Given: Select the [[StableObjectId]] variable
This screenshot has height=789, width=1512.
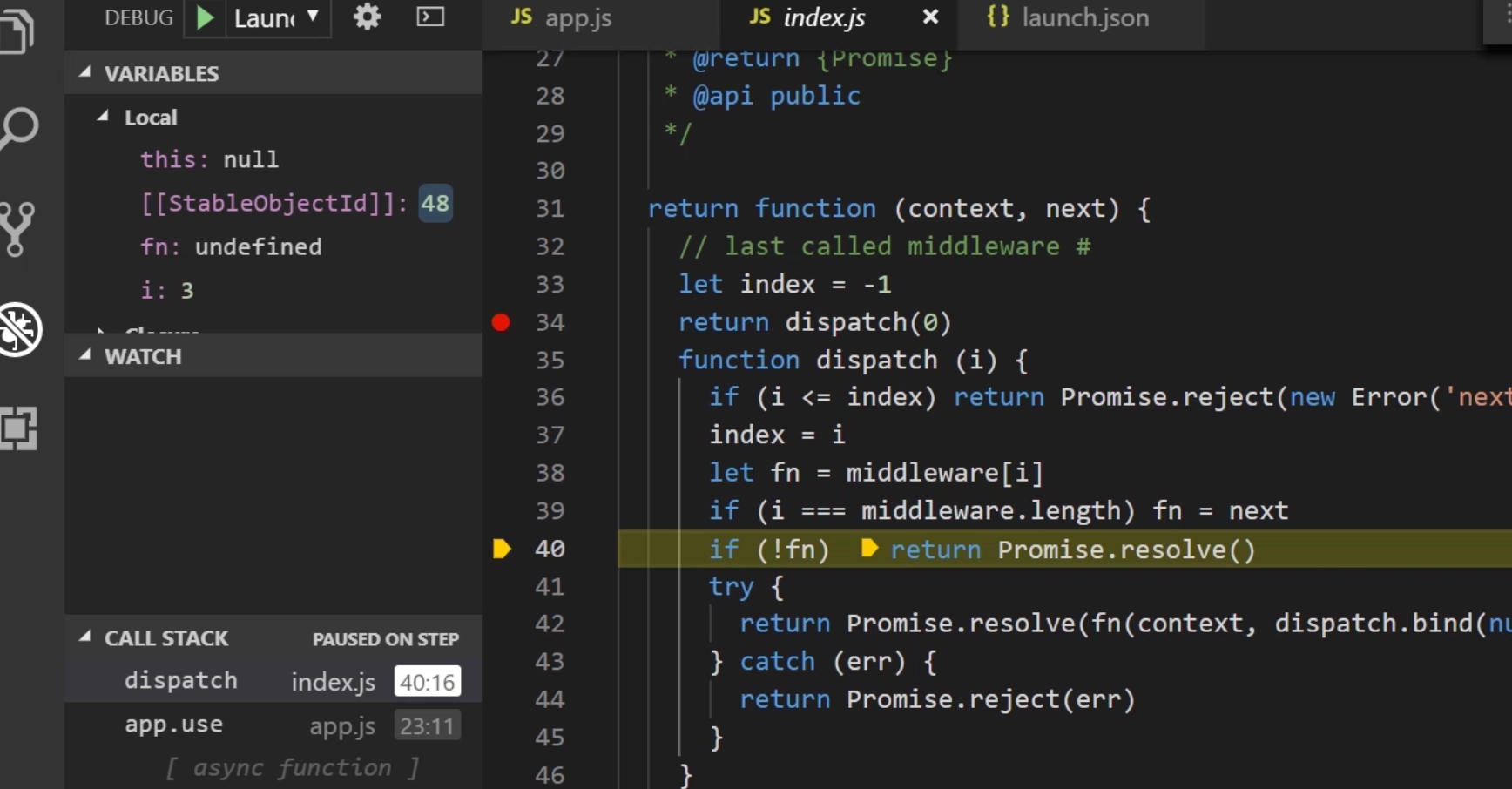Looking at the screenshot, I should pyautogui.click(x=296, y=203).
